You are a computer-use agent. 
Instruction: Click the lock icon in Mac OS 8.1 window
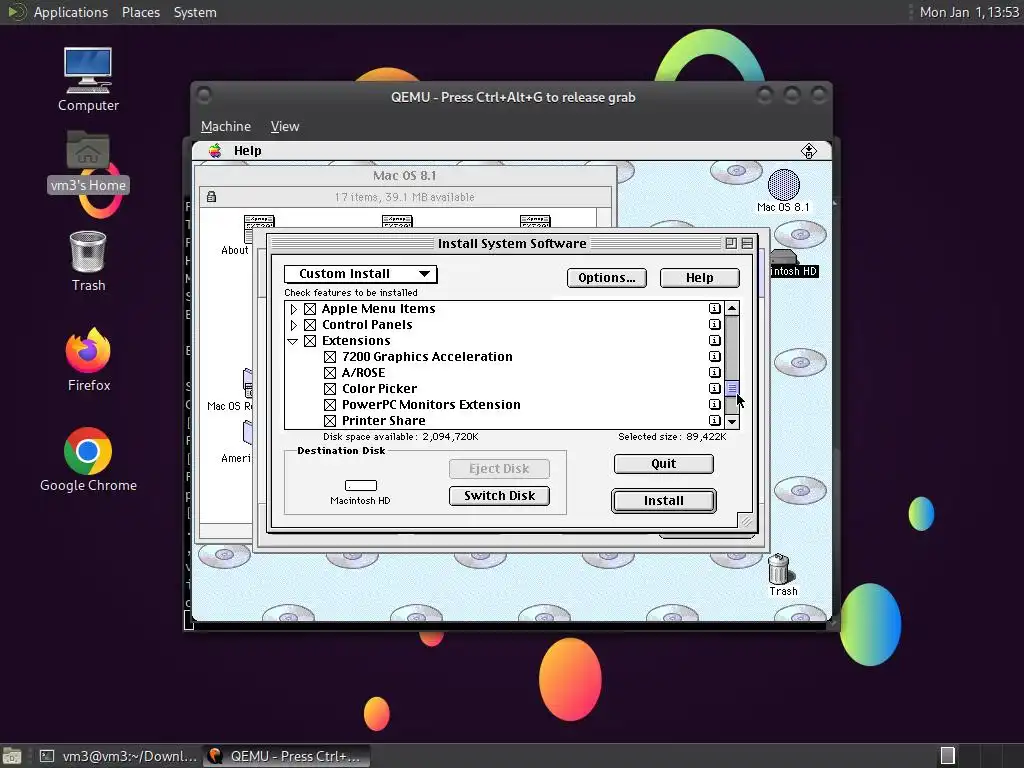tap(212, 197)
